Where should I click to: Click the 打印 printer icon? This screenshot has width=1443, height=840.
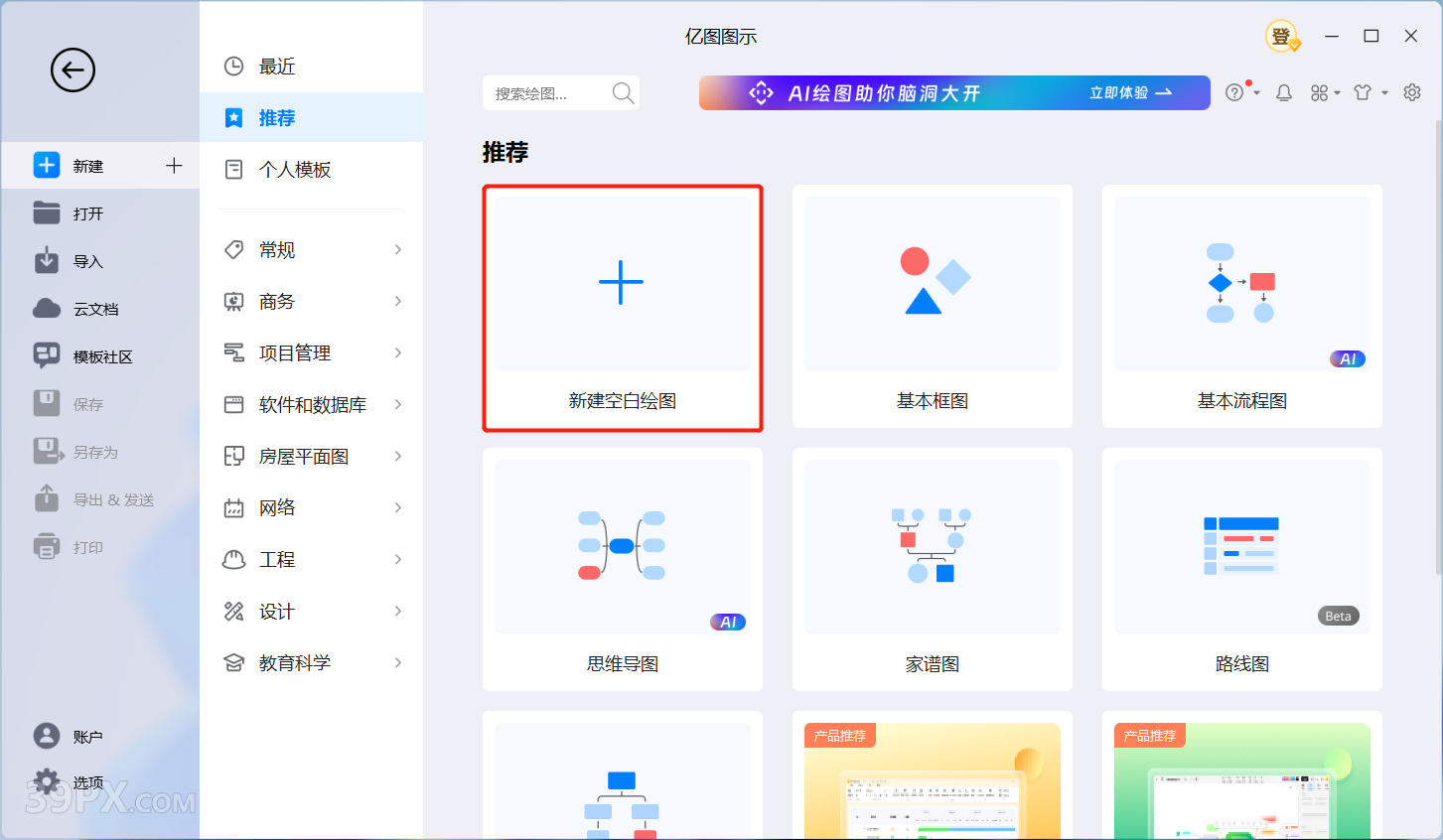47,546
